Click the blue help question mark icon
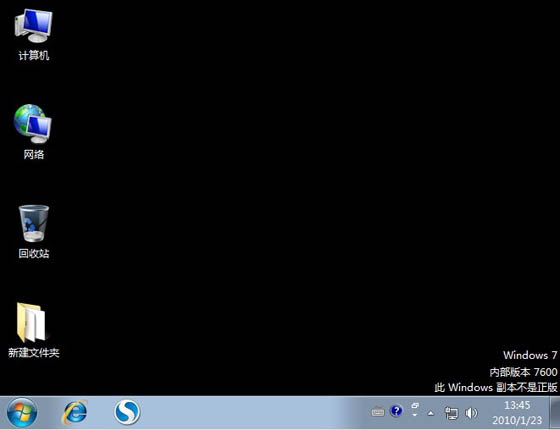The width and height of the screenshot is (560, 430). click(x=396, y=411)
